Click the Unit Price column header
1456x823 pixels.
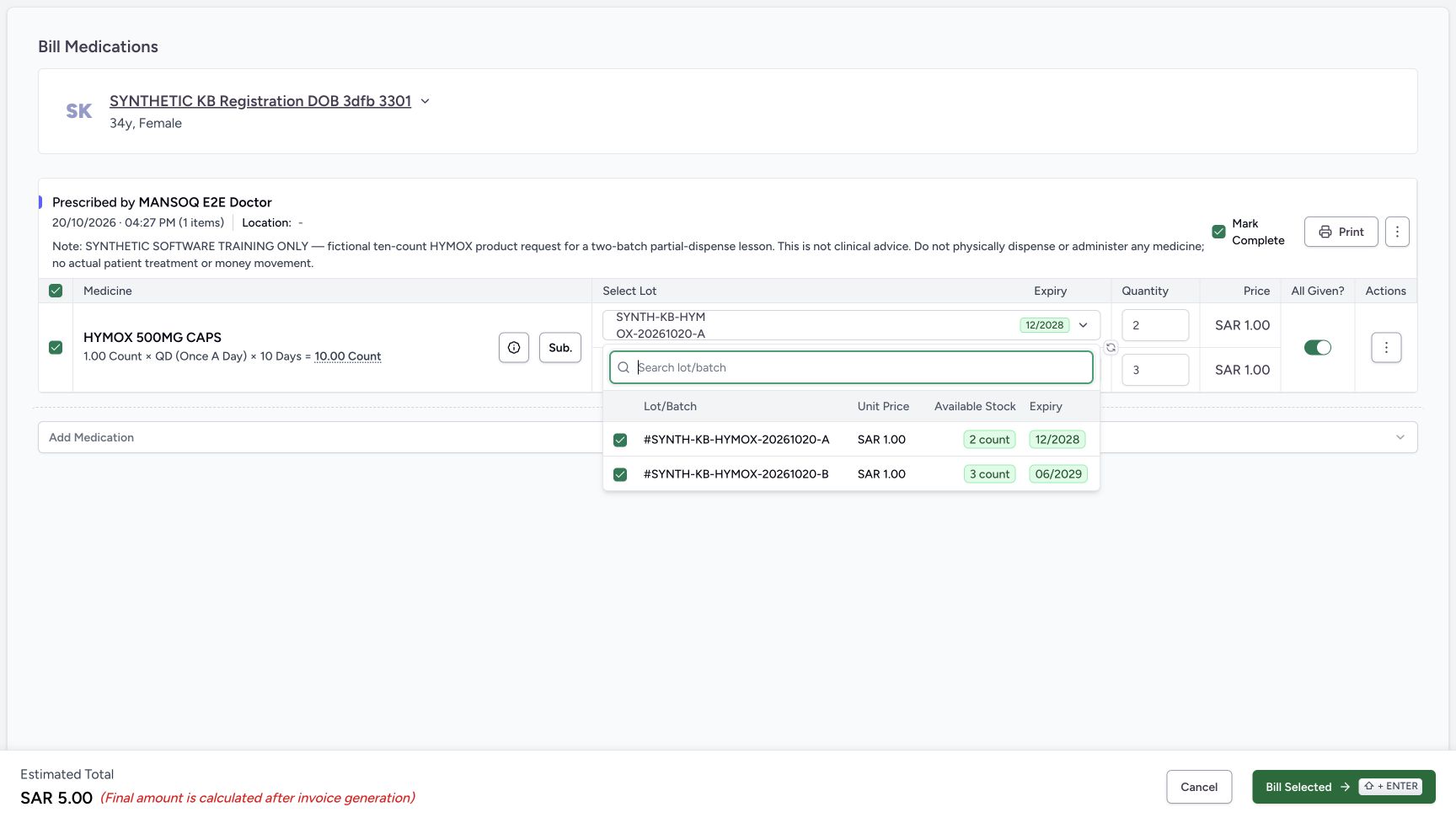point(883,406)
